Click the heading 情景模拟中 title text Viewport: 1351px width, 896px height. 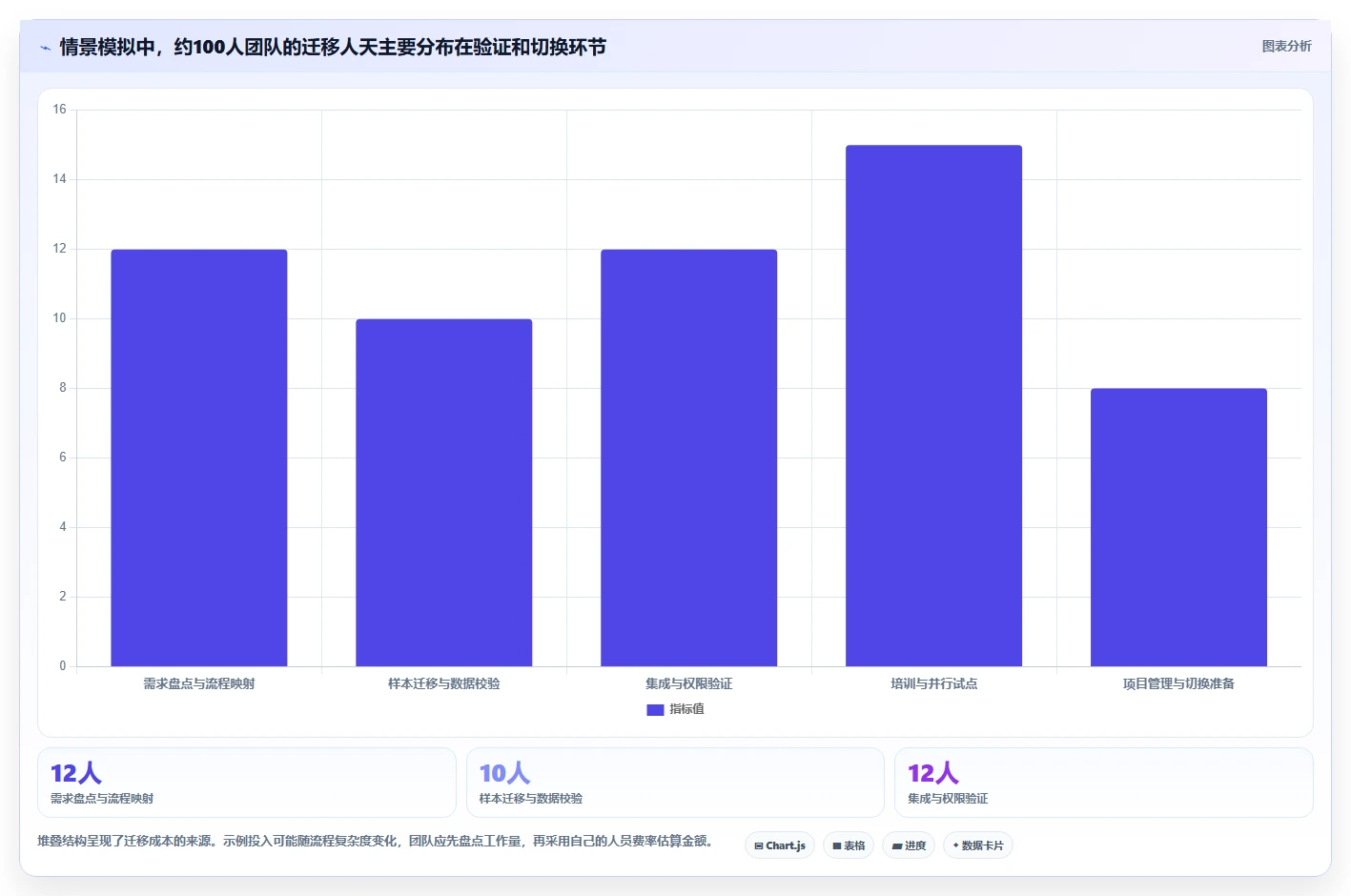[333, 47]
